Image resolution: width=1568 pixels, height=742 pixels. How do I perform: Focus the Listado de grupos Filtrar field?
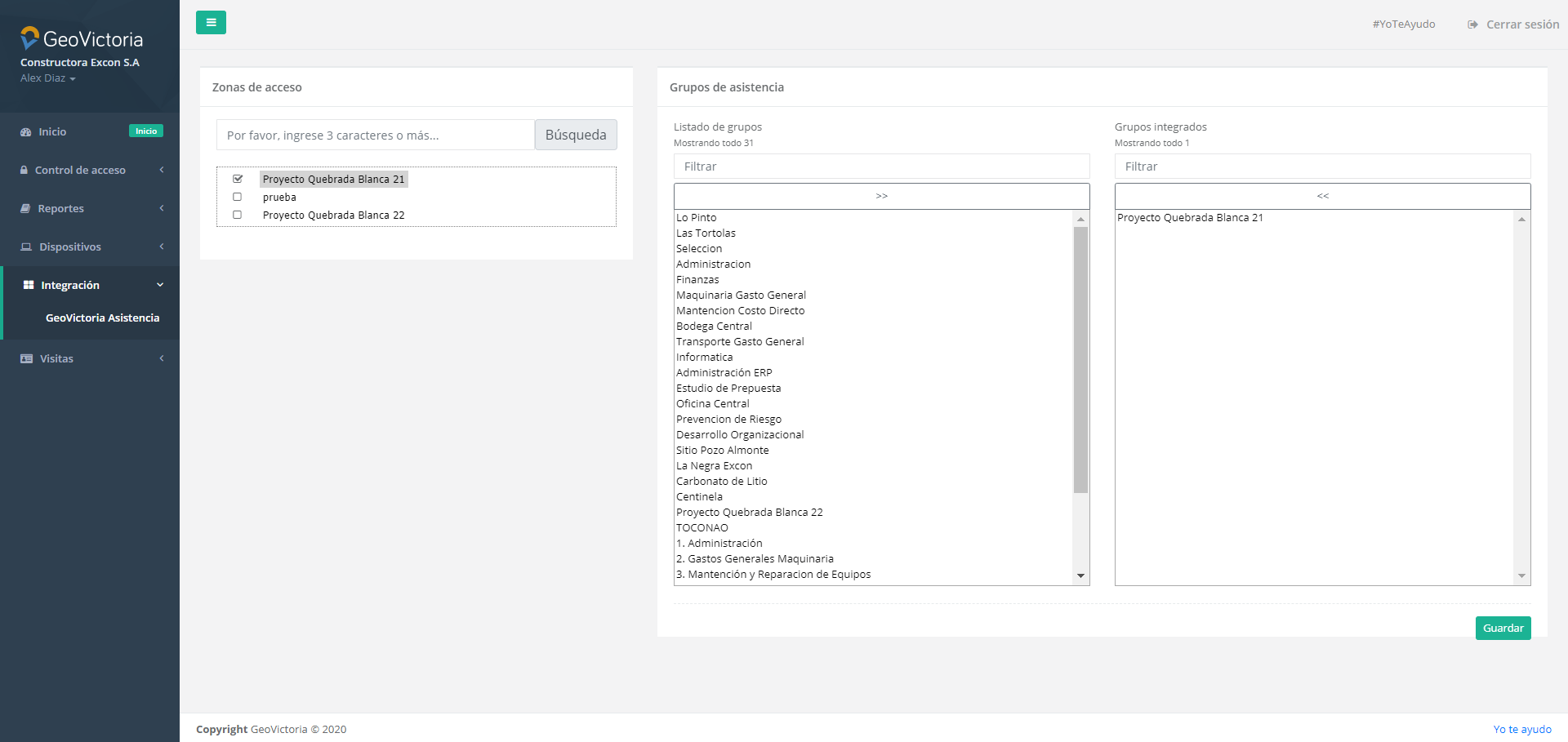(881, 167)
